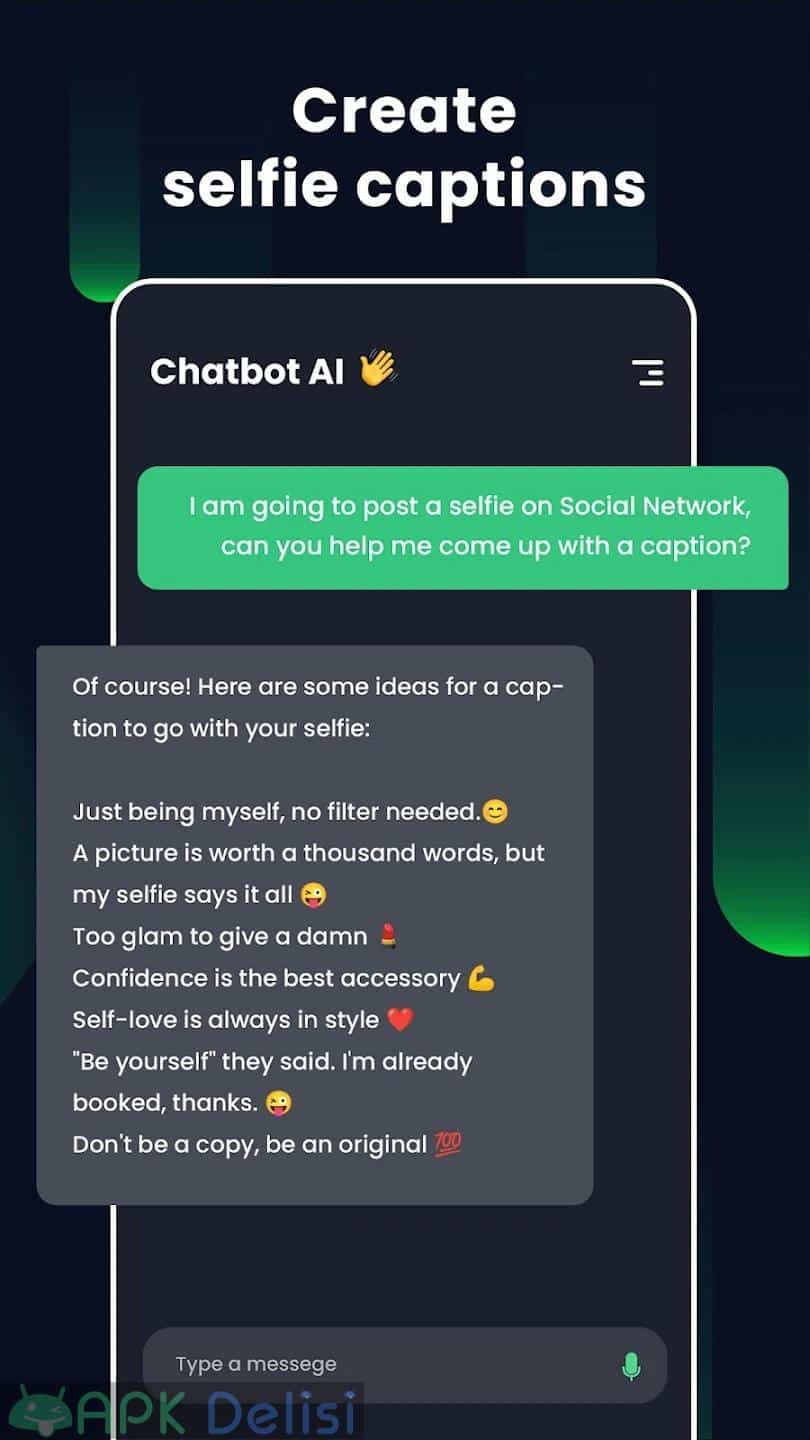Viewport: 810px width, 1440px height.
Task: Click the "Create selfie captions" heading
Action: [404, 147]
